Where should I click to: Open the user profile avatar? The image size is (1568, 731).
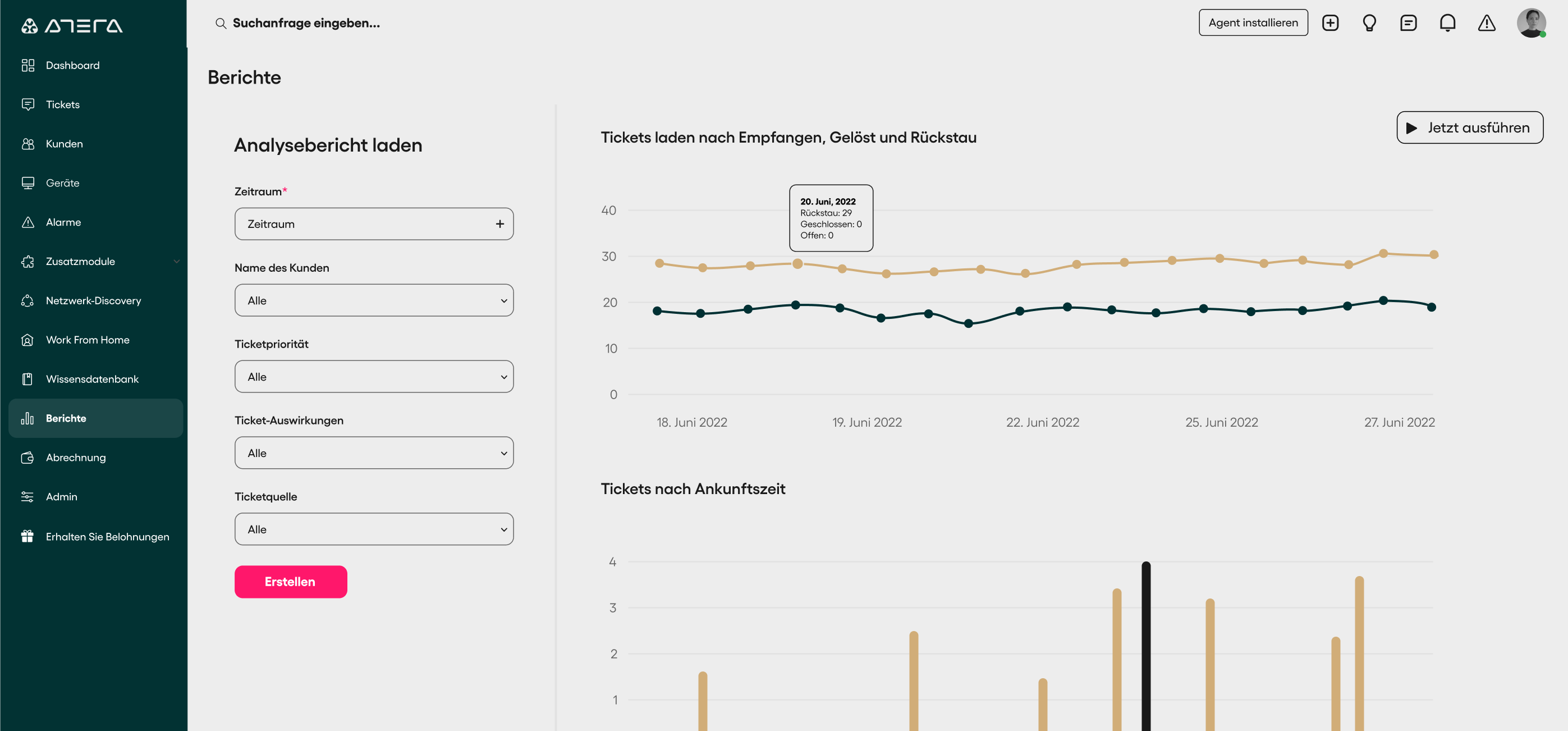pos(1531,22)
